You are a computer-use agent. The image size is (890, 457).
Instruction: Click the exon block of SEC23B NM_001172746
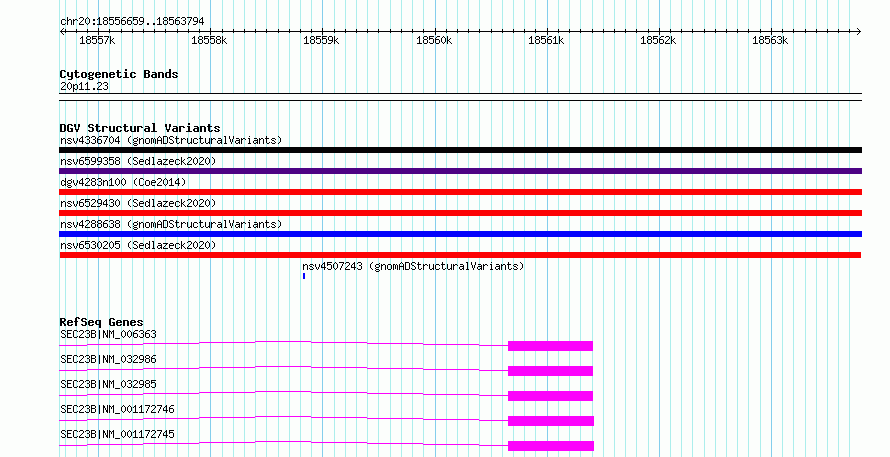coord(551,421)
